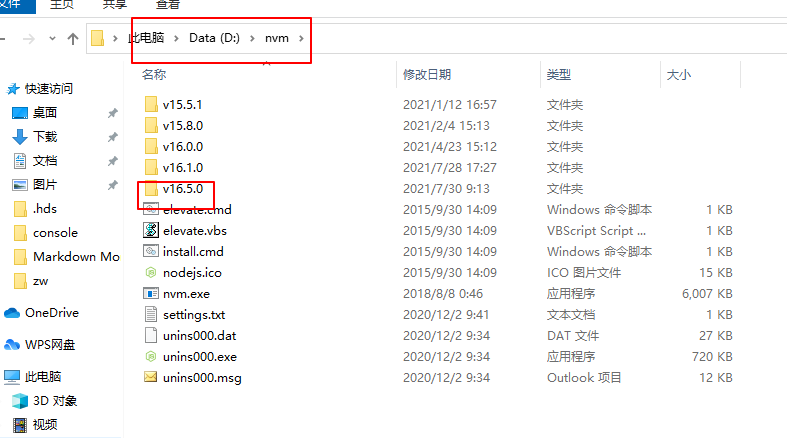Open recent locations dropdown arrow
The height and width of the screenshot is (438, 787).
point(52,38)
